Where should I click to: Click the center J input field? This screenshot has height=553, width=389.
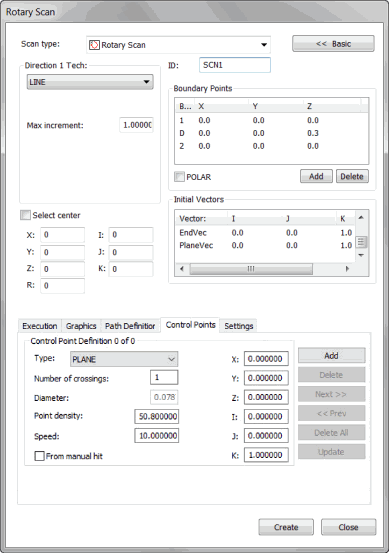point(131,252)
